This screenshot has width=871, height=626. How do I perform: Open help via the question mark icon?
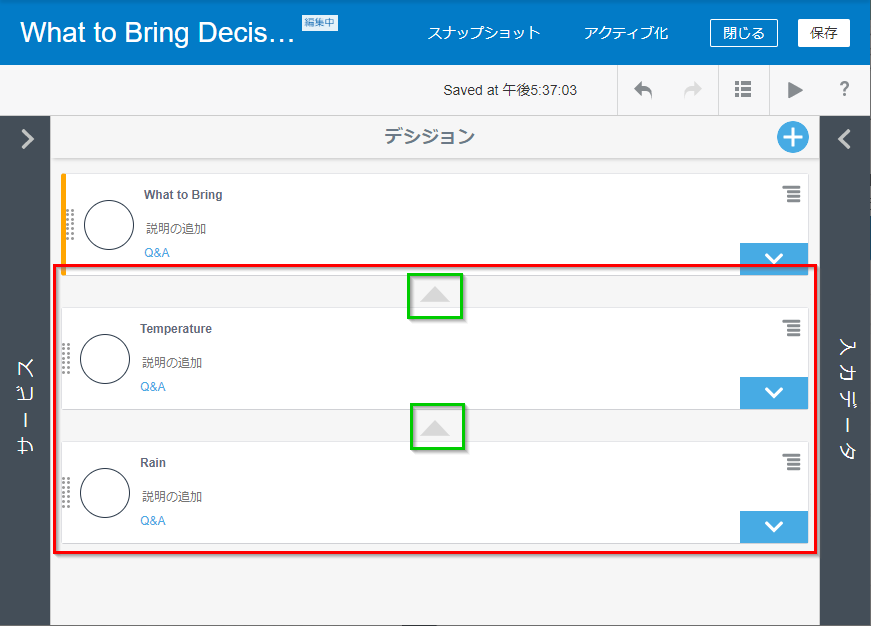(844, 90)
